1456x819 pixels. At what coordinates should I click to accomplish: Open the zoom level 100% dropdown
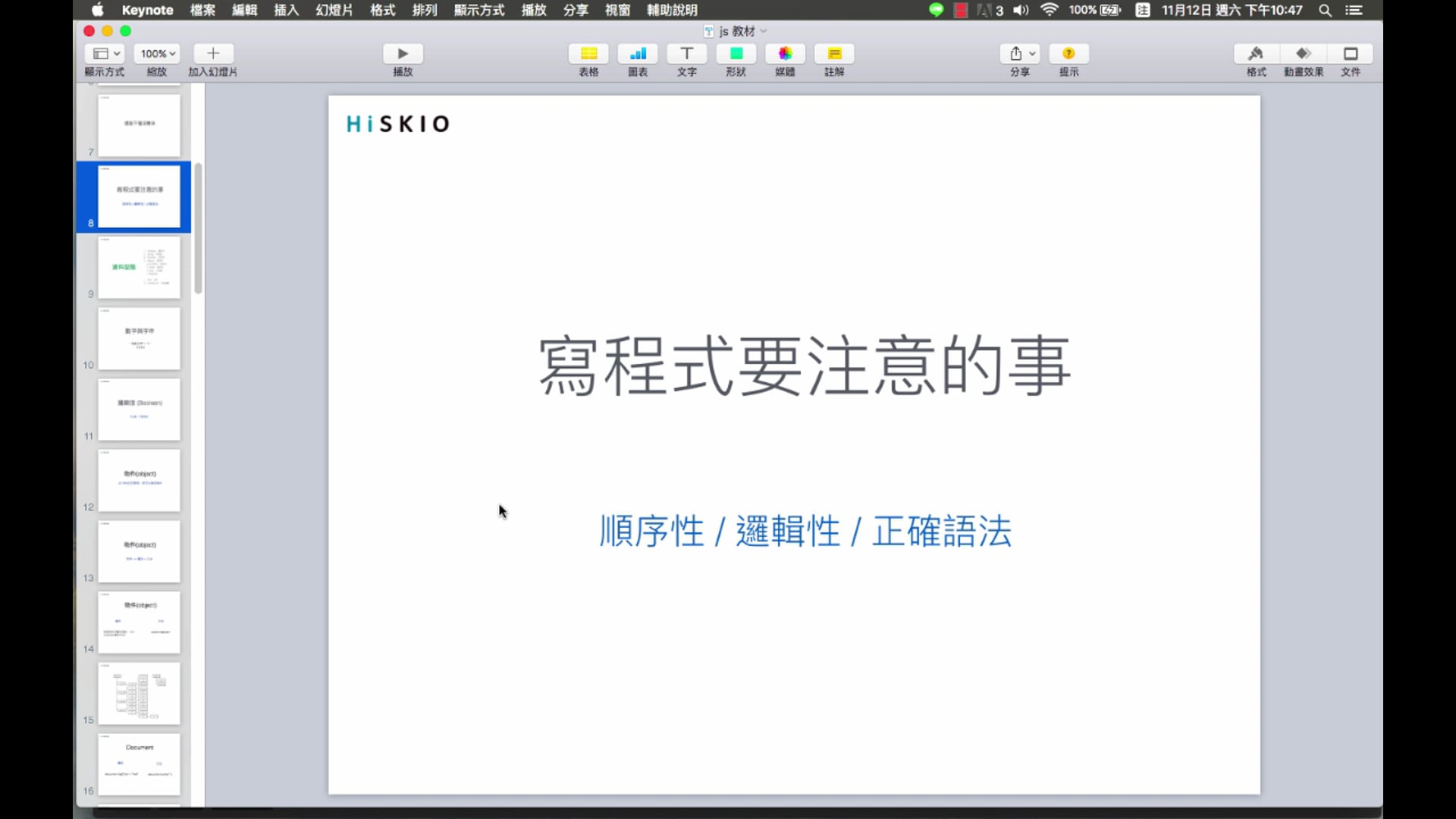[x=156, y=53]
